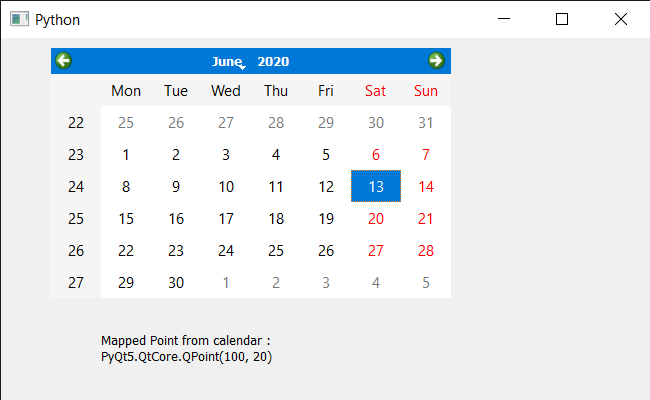Click week number 23 row header

pyautogui.click(x=76, y=154)
